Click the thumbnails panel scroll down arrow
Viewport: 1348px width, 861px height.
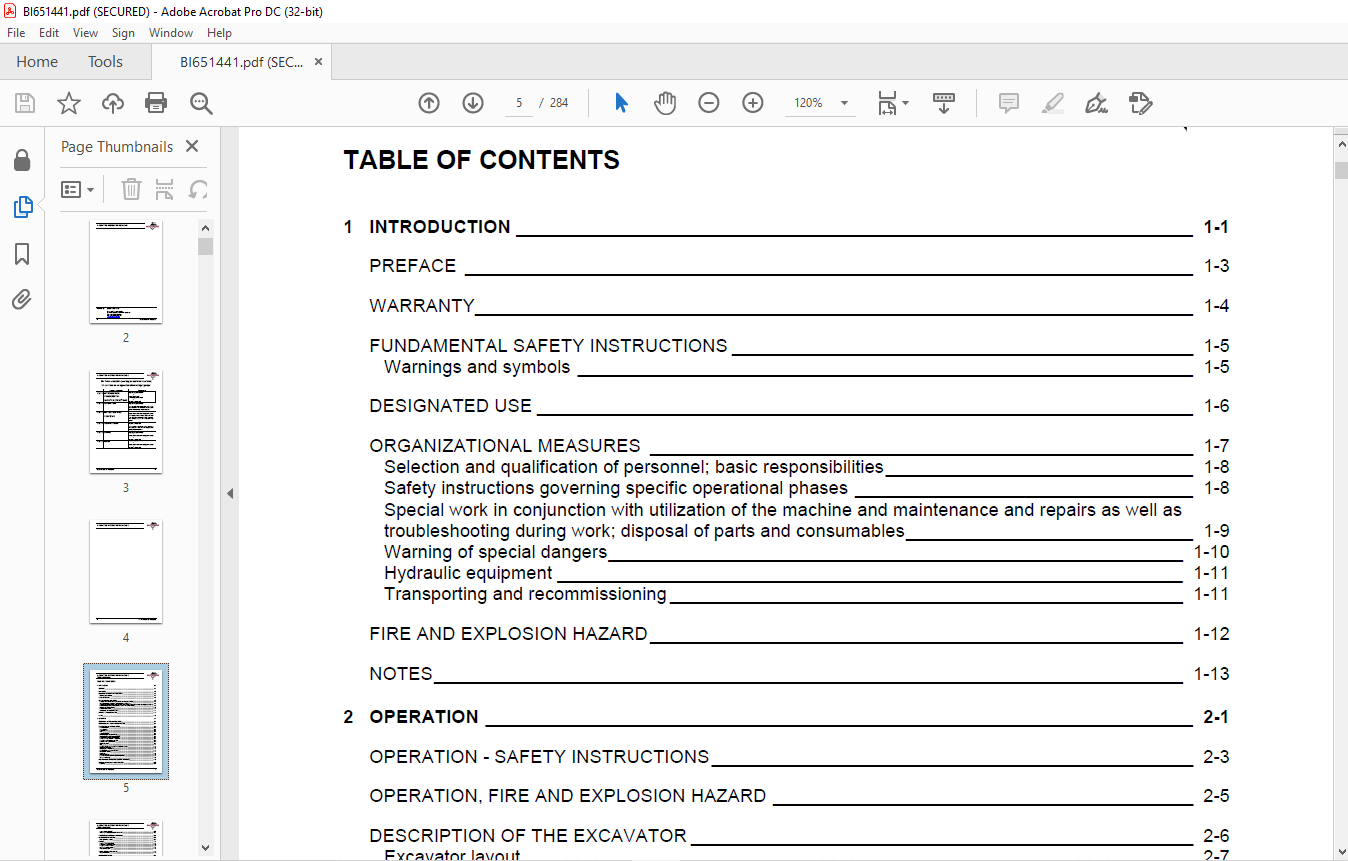pos(205,848)
